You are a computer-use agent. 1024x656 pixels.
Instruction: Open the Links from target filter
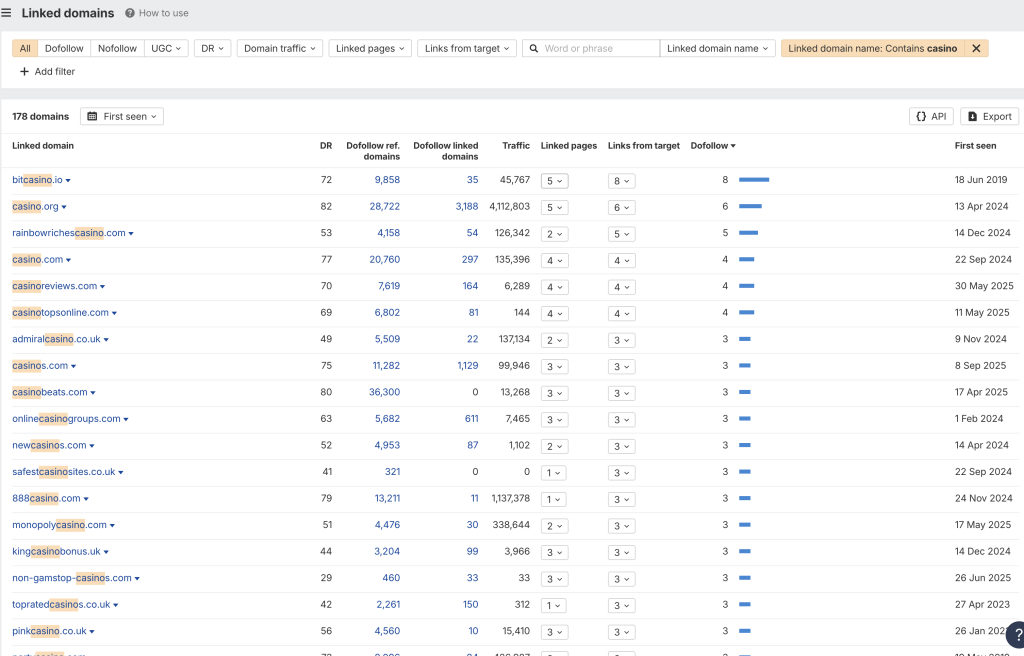click(467, 48)
